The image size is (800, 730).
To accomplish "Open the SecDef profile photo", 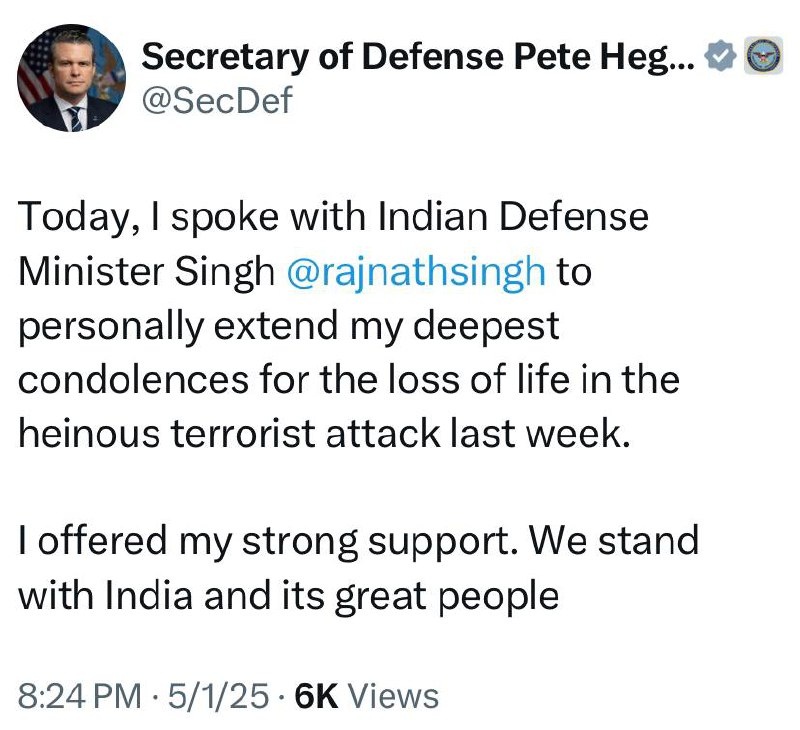I will tap(70, 79).
